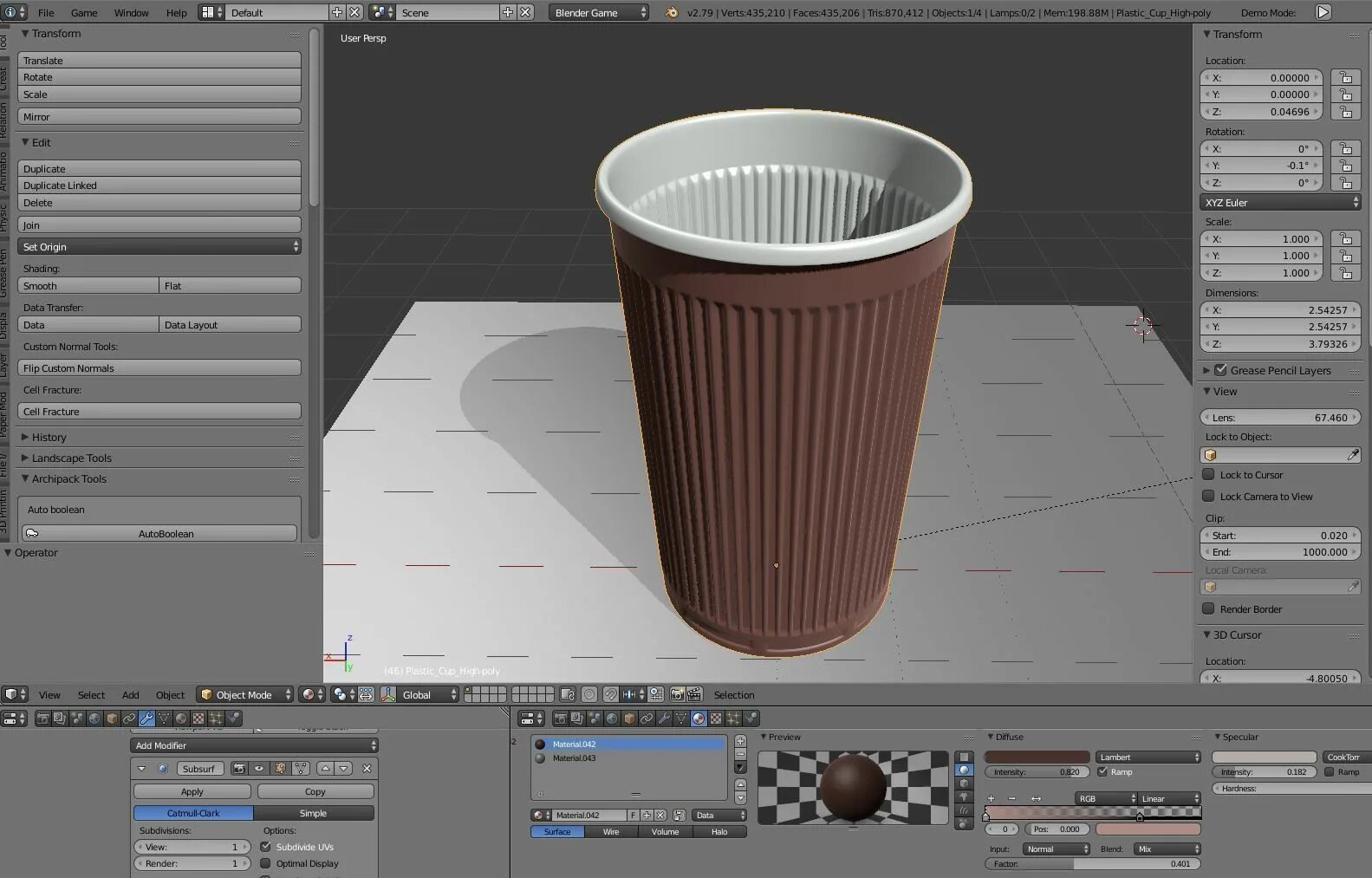Click the Duplicate Linked button
1372x878 pixels.
(159, 185)
